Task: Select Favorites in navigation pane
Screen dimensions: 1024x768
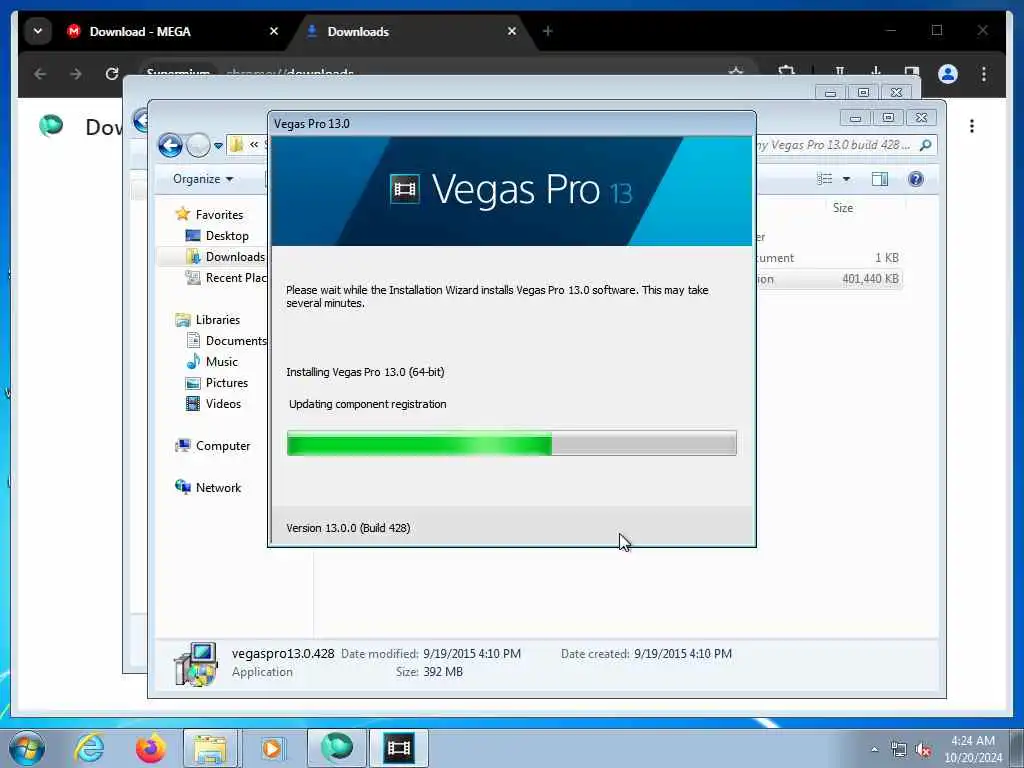Action: coord(218,214)
